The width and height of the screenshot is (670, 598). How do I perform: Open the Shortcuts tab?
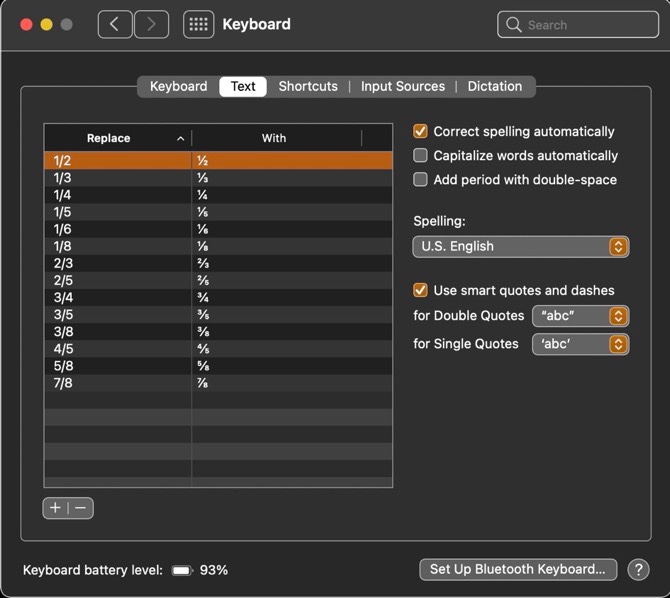tap(308, 86)
